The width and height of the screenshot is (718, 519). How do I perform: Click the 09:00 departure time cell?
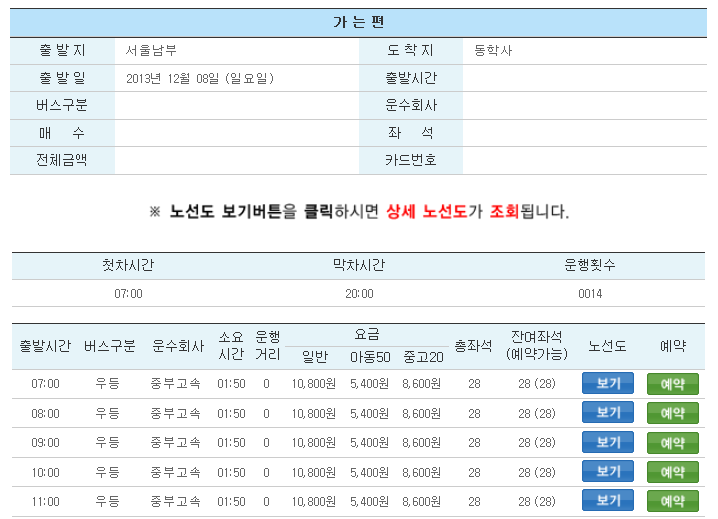coord(45,443)
